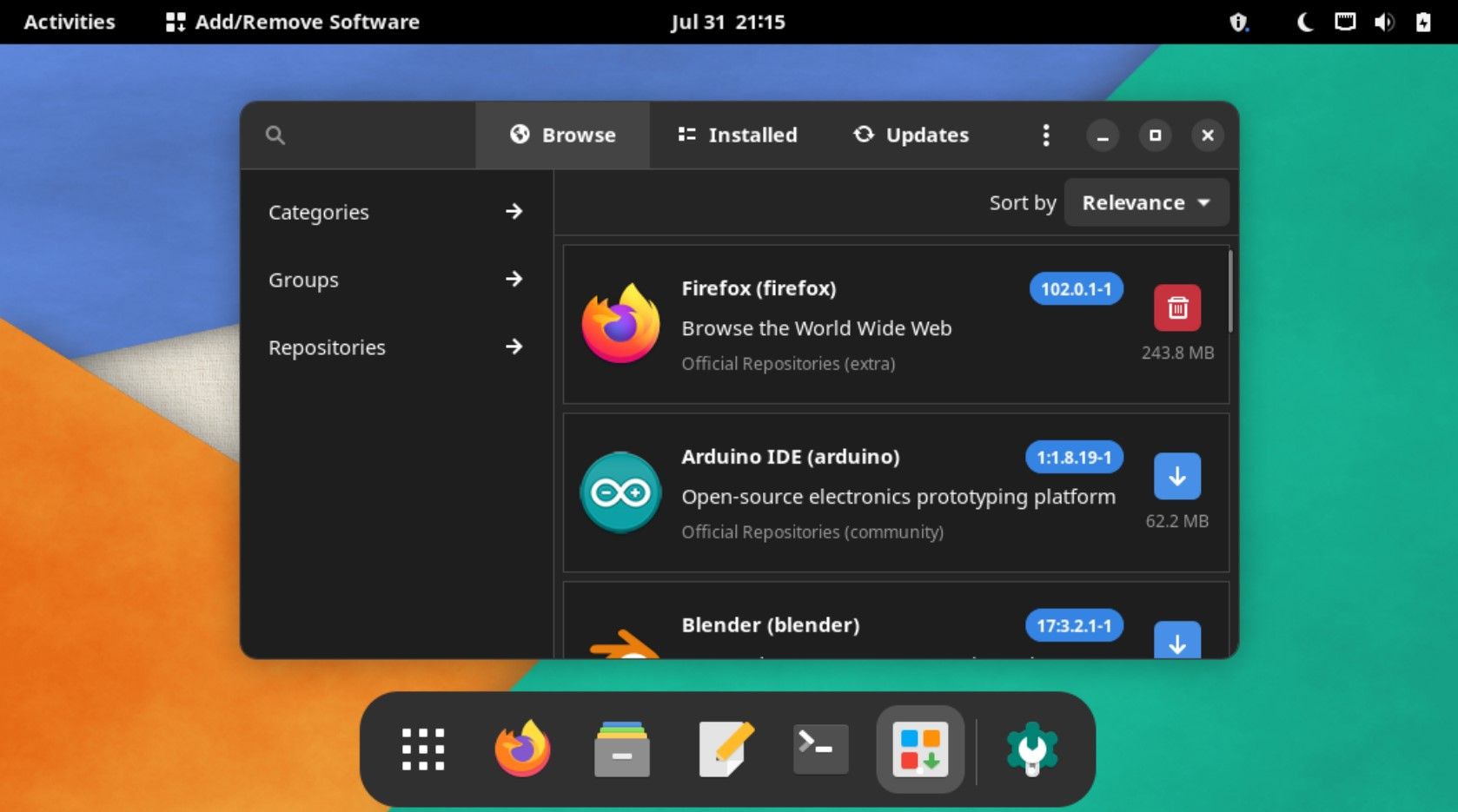Switch to the Installed tab
The height and width of the screenshot is (812, 1458).
click(x=737, y=135)
